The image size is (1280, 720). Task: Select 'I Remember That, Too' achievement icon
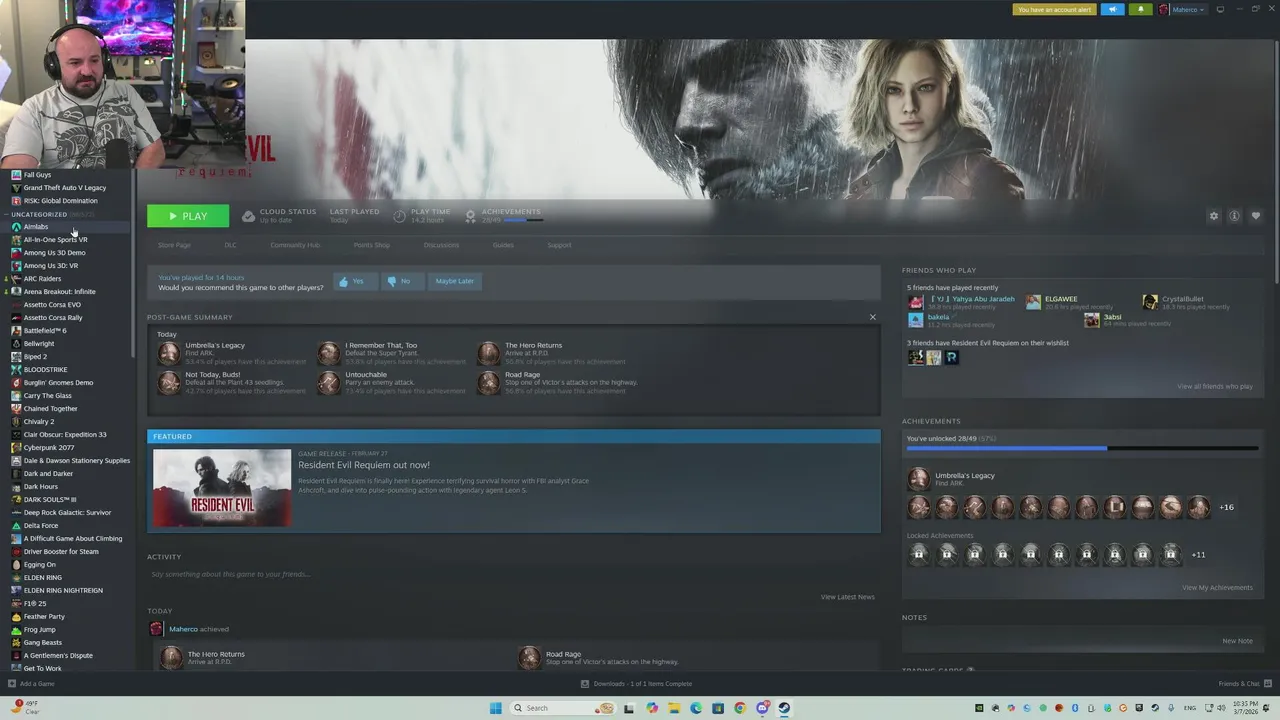tap(329, 353)
